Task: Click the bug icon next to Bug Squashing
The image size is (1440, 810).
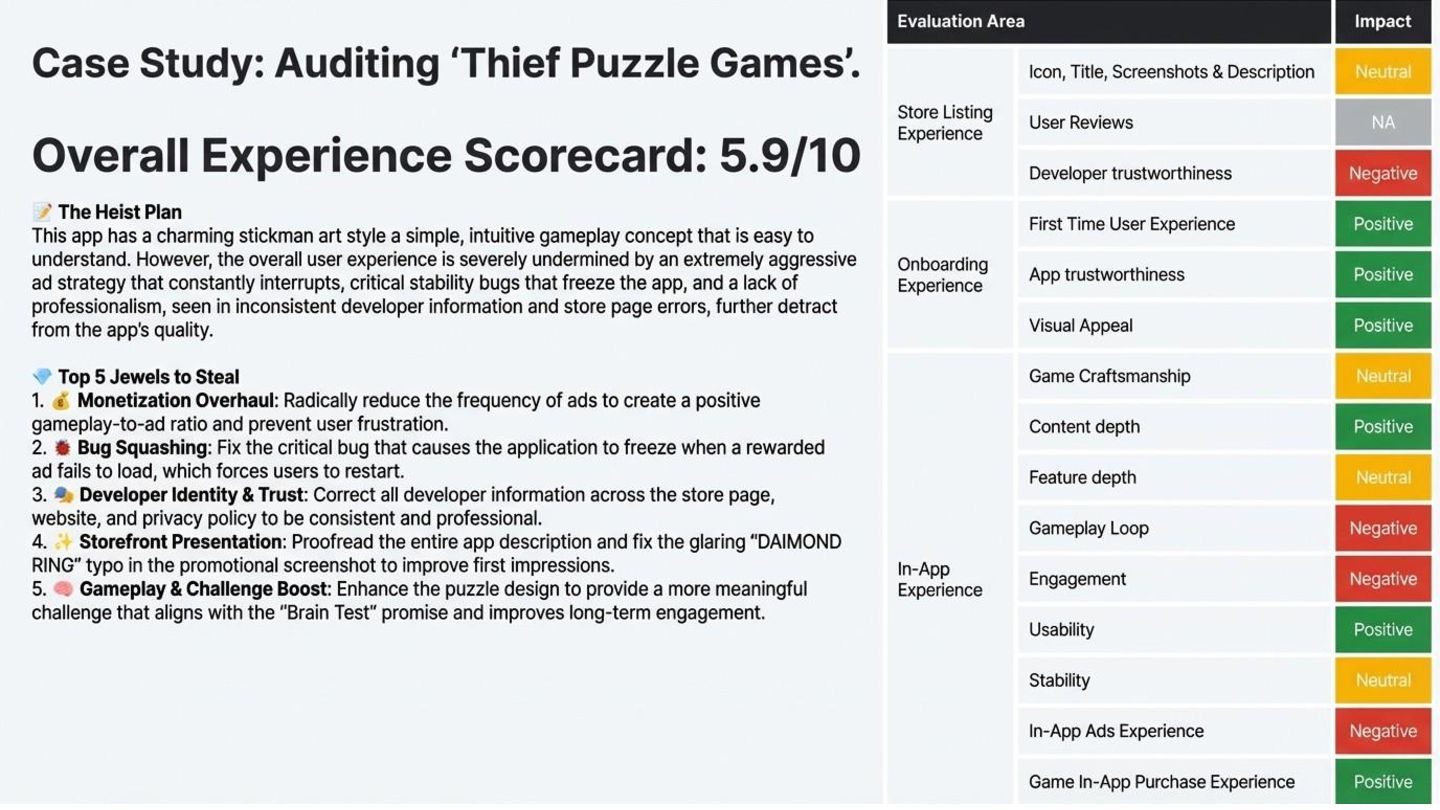Action: (x=62, y=448)
